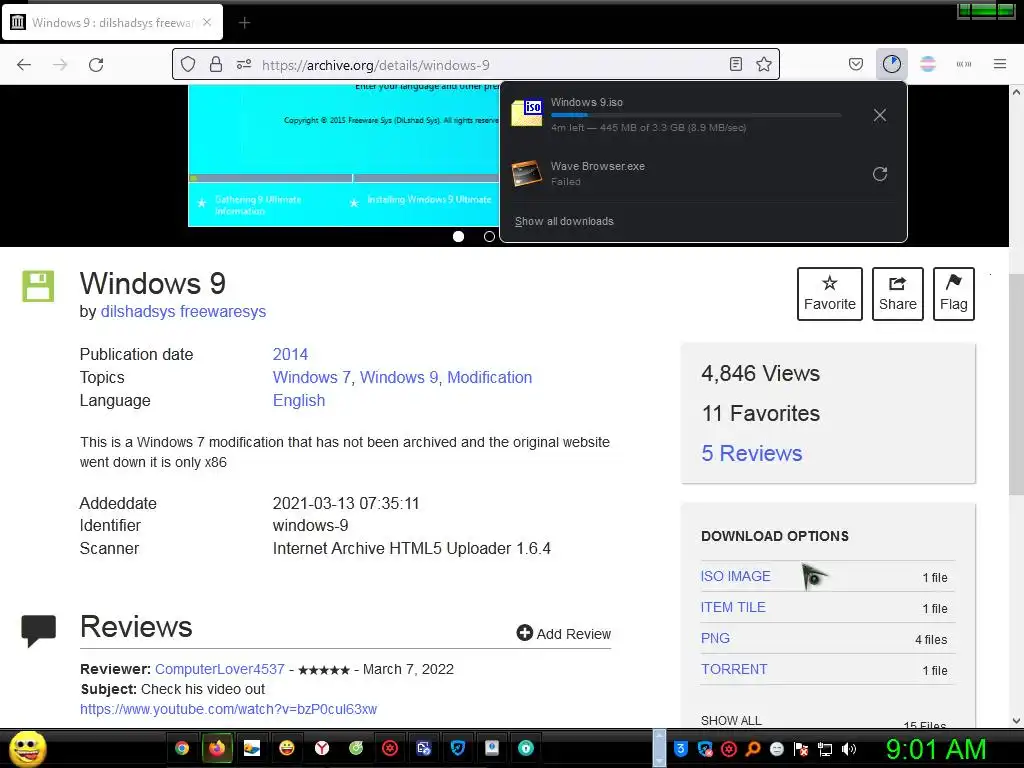Download the TORRENT option
Viewport: 1024px width, 768px height.
(x=734, y=669)
